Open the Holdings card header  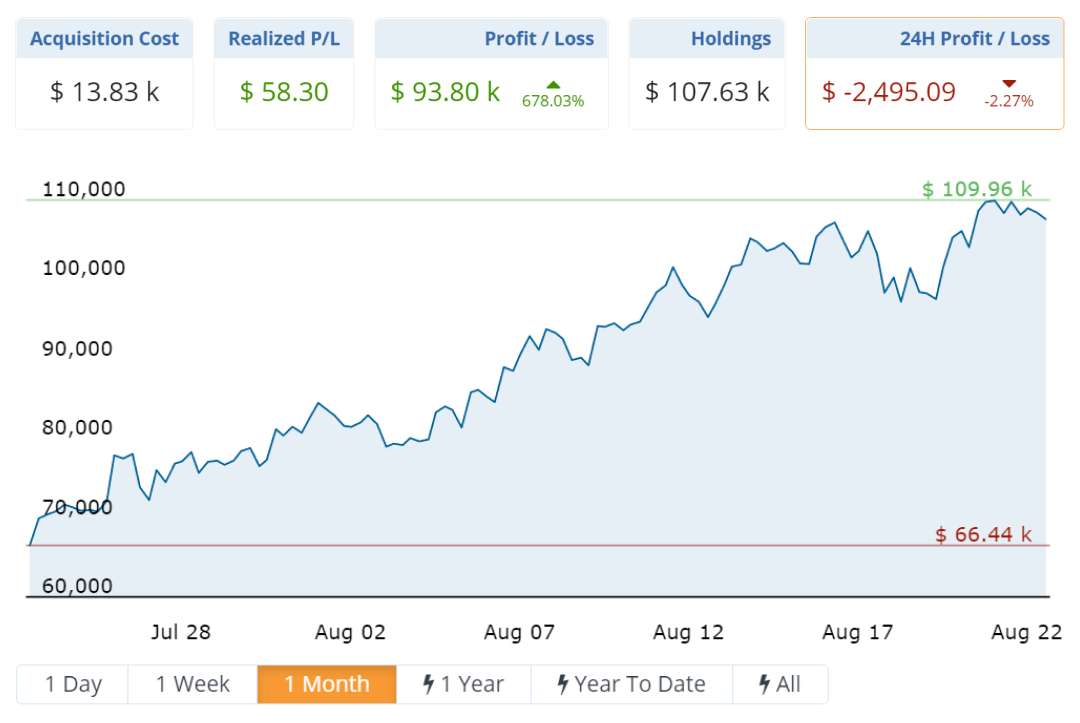point(731,39)
